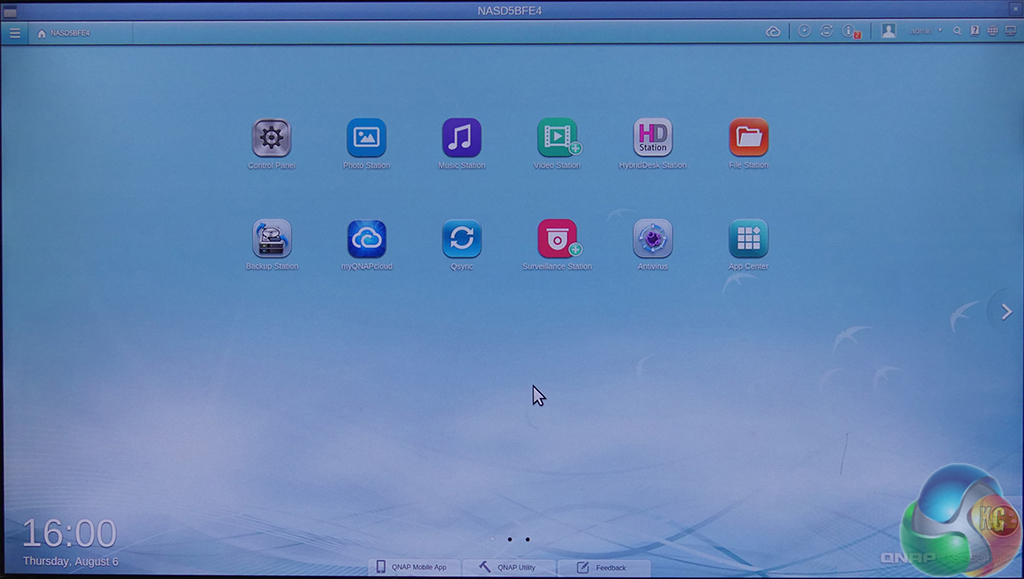1024x579 pixels.
Task: Open desktop preferences monitor icon
Action: [1010, 31]
